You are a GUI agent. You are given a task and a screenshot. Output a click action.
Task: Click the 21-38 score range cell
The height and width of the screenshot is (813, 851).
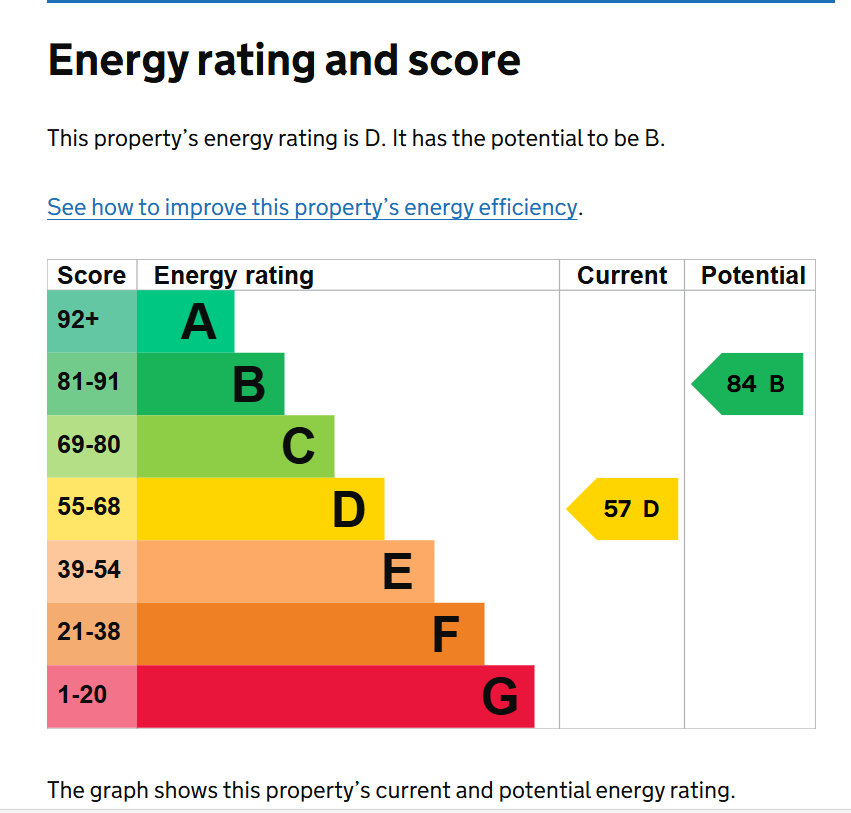point(91,634)
